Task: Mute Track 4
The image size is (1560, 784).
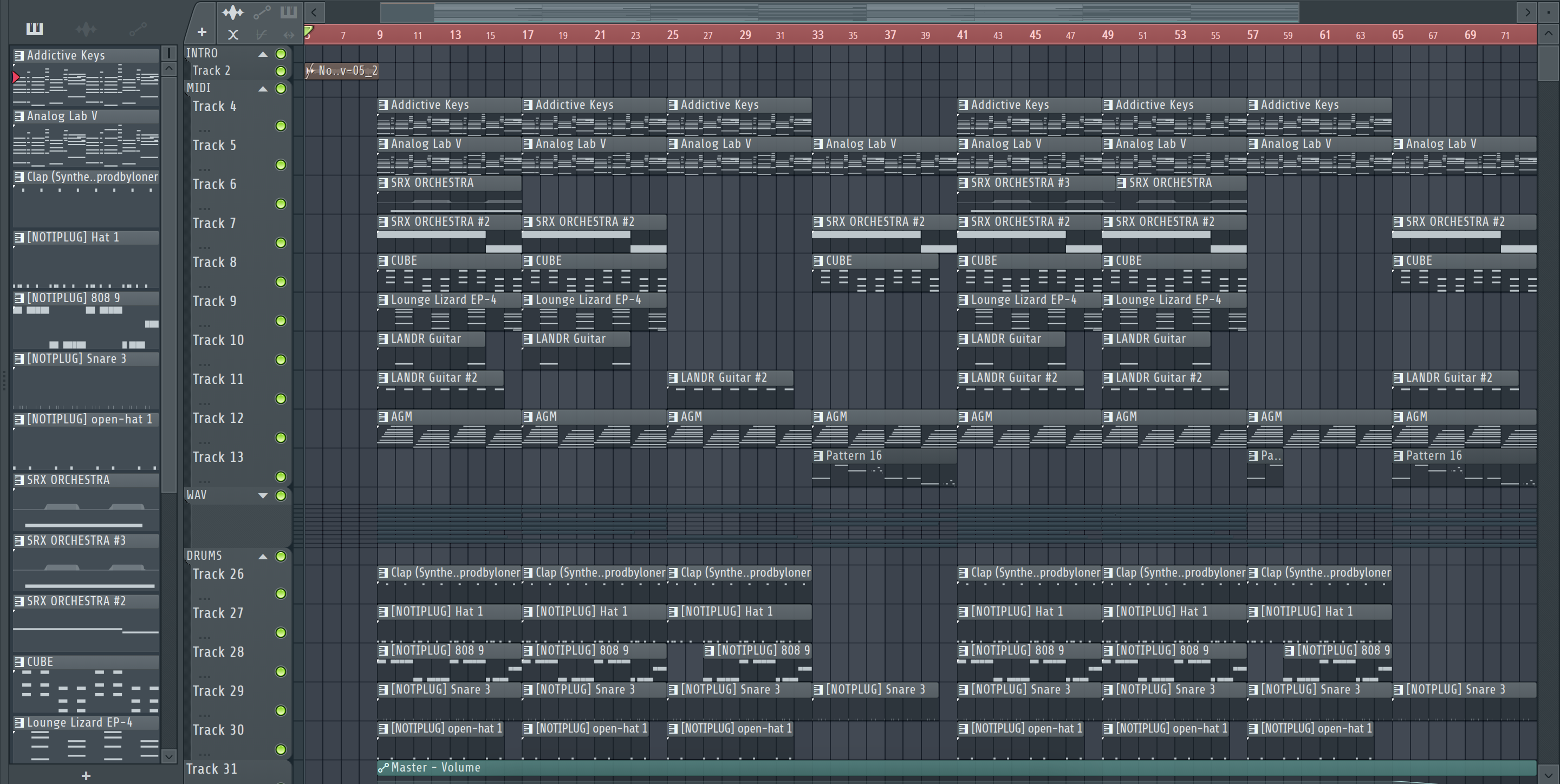Action: [x=281, y=126]
